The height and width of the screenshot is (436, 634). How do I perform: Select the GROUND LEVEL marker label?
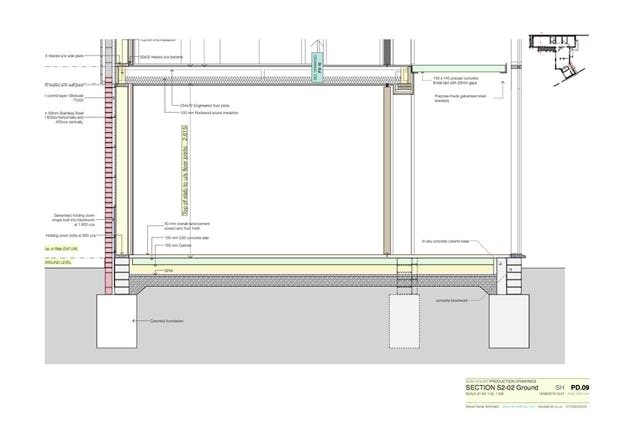point(60,261)
